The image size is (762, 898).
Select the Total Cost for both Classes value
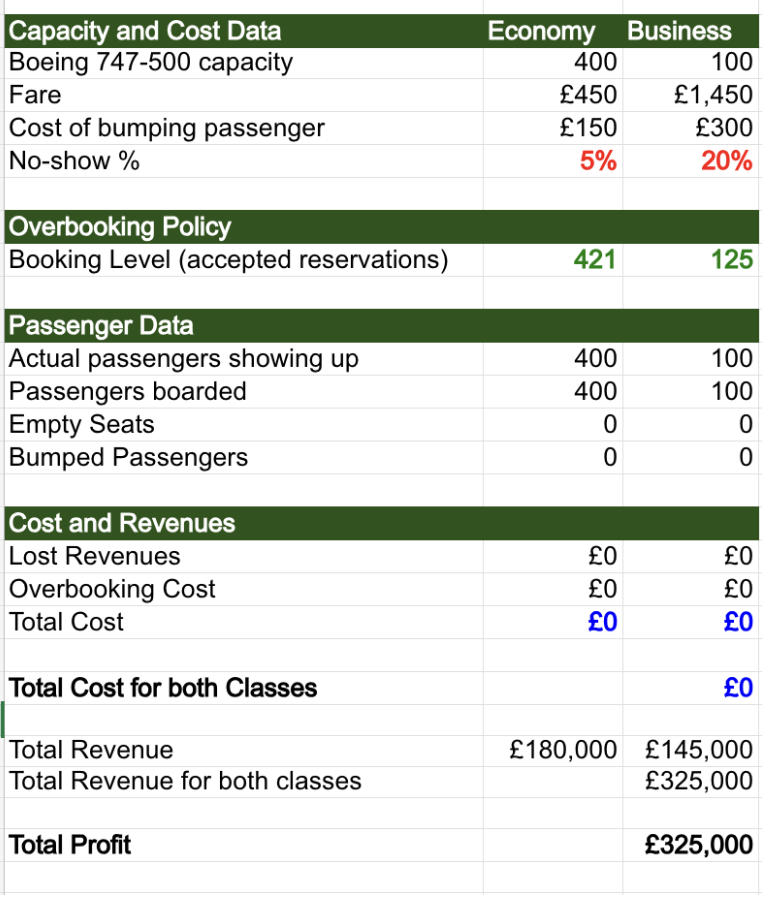(x=691, y=688)
